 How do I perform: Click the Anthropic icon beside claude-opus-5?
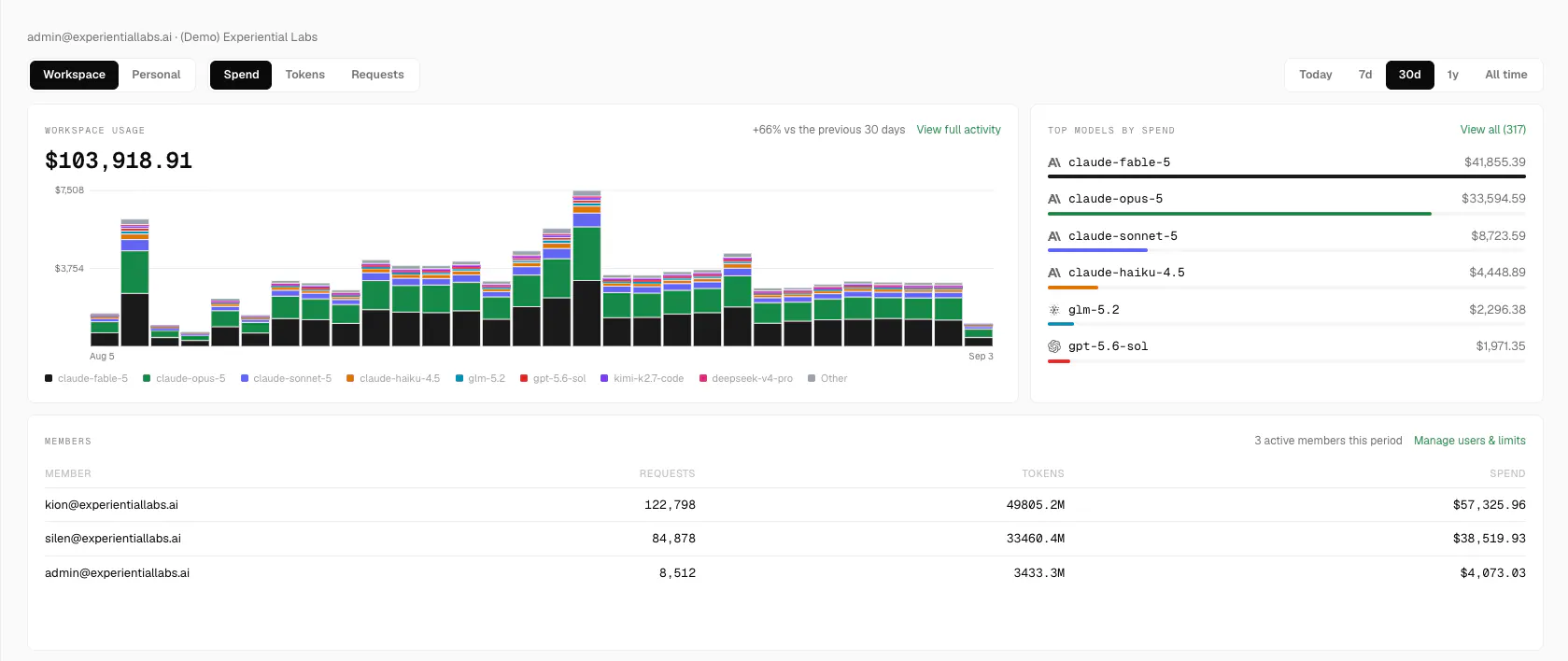pos(1054,199)
